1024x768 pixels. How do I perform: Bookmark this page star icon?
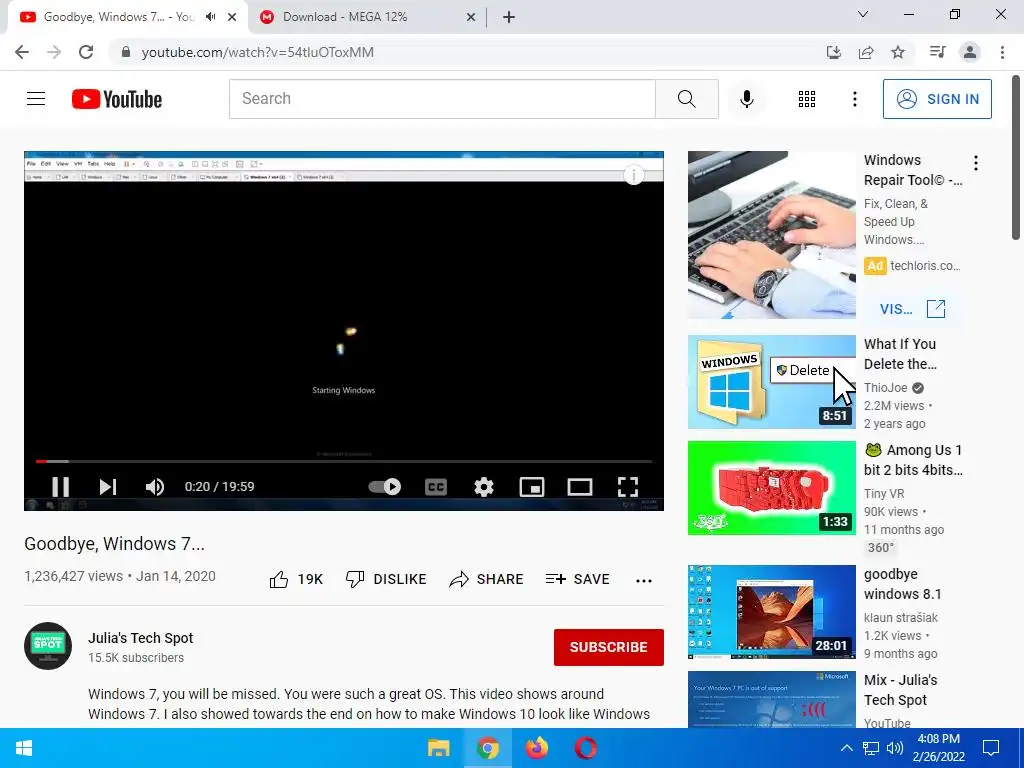click(898, 52)
